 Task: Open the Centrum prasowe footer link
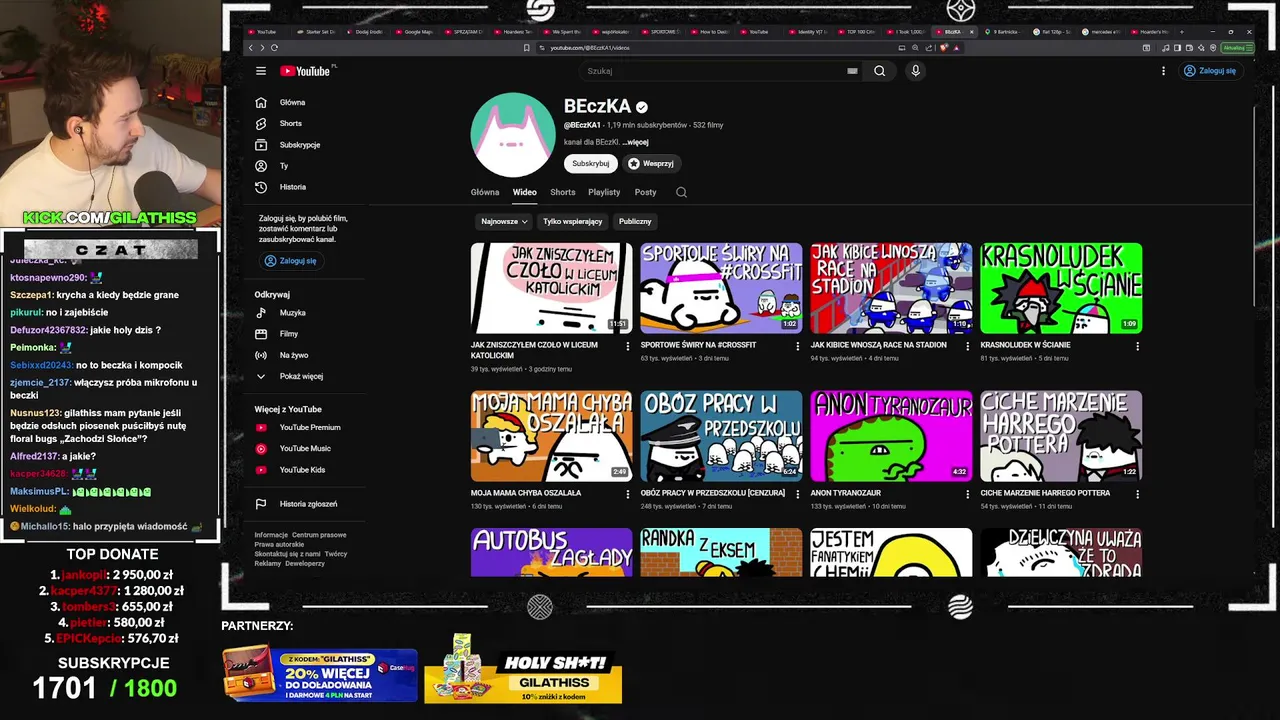(x=319, y=535)
